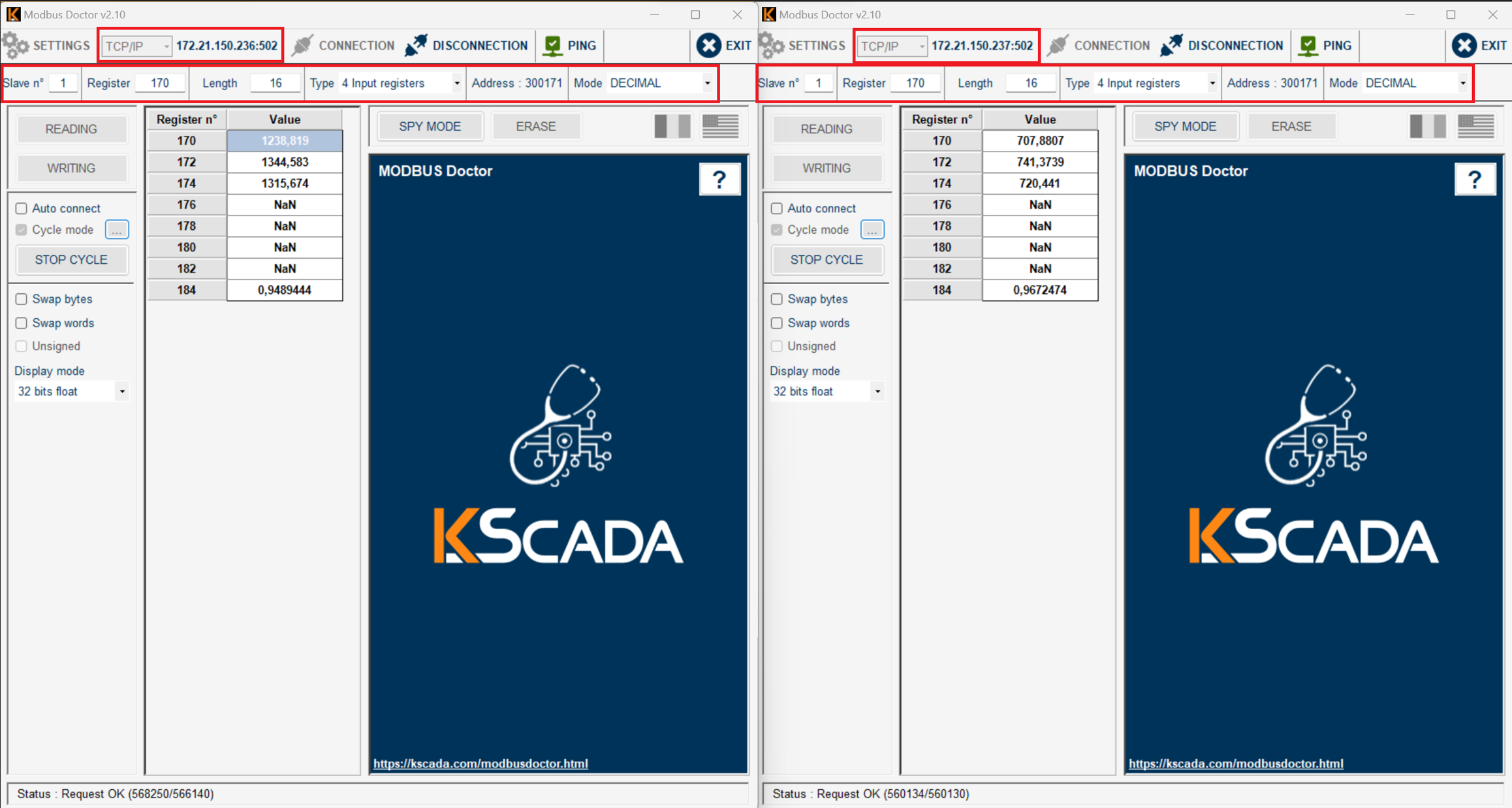Click ERASE button in right window
Image resolution: width=1512 pixels, height=808 pixels.
(x=1291, y=127)
